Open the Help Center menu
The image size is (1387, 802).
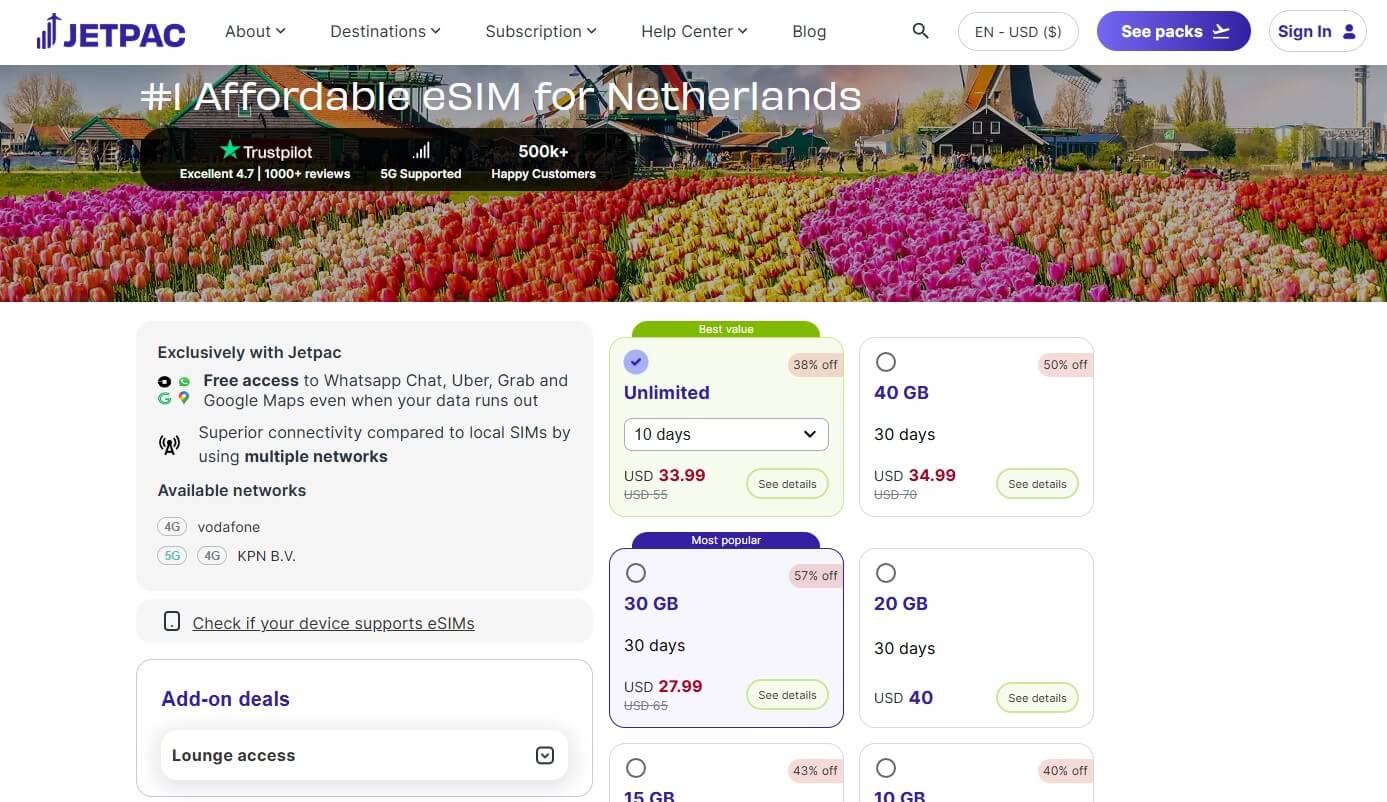coord(693,31)
